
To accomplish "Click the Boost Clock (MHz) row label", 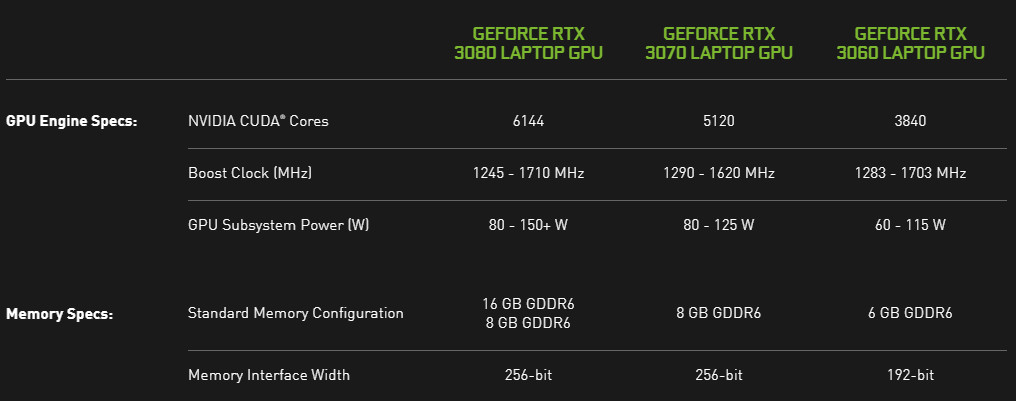I will pyautogui.click(x=250, y=173).
